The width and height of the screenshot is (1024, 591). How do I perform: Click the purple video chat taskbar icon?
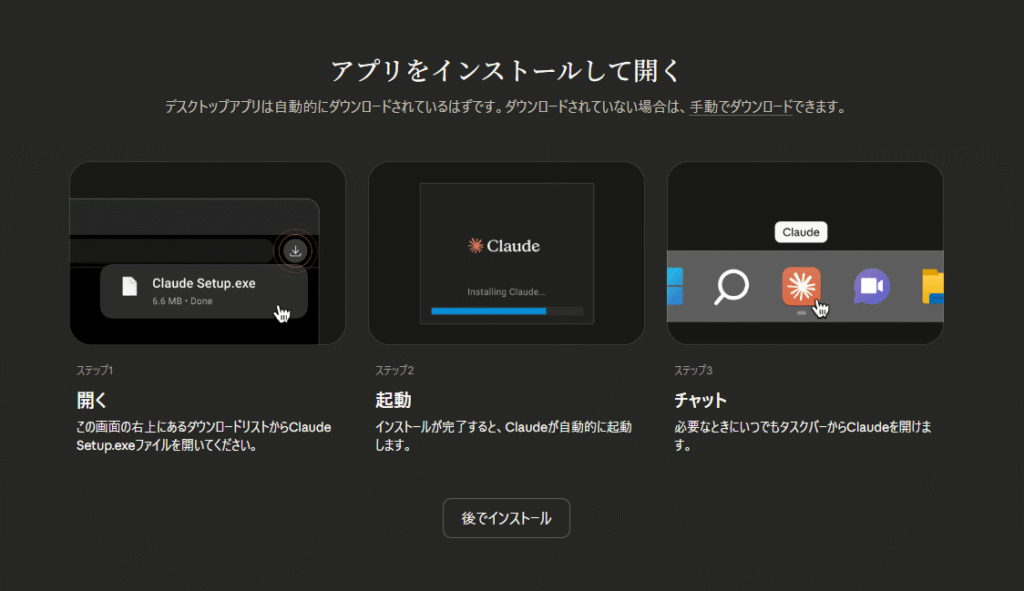tap(870, 287)
